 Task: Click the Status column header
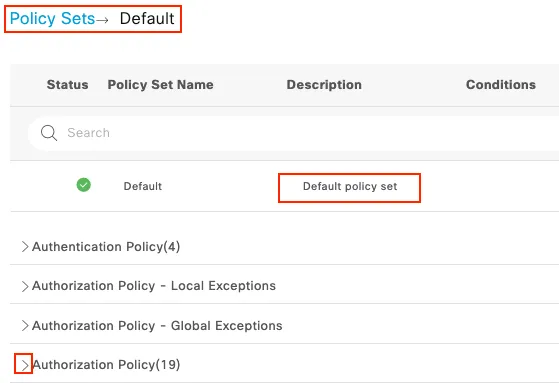tap(67, 85)
